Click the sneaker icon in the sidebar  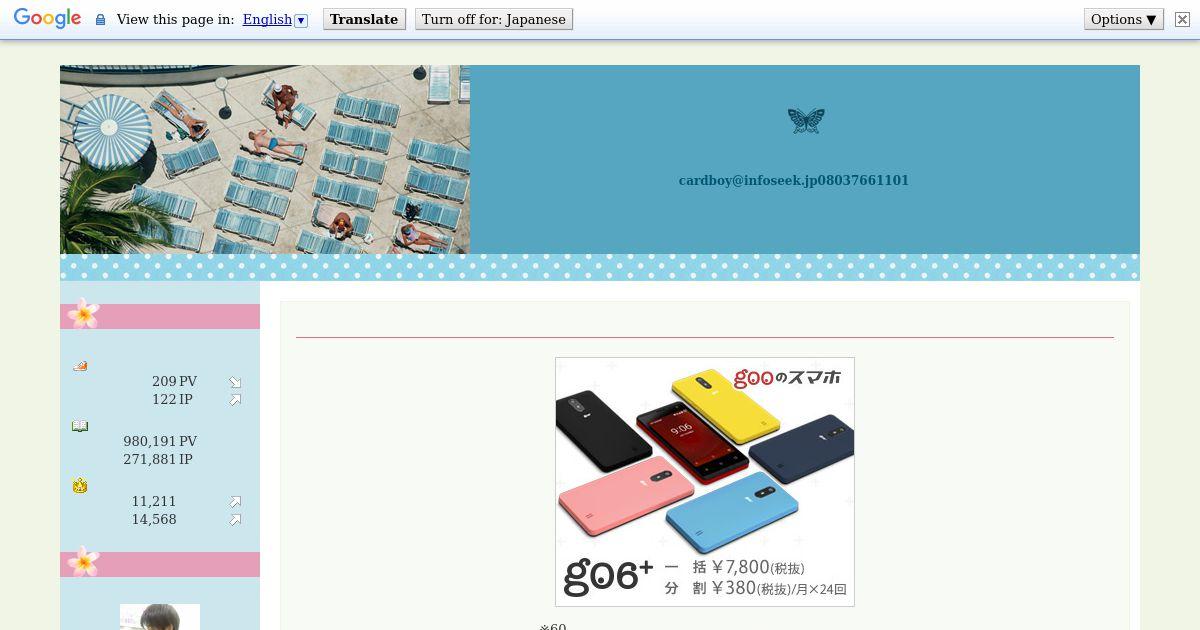click(80, 366)
